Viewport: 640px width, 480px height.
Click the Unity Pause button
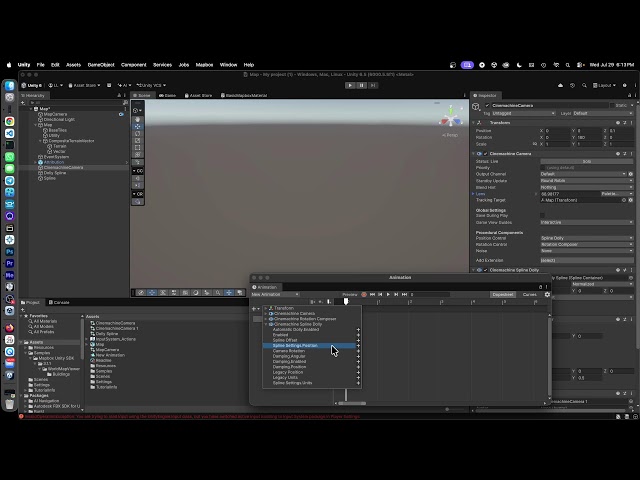pyautogui.click(x=362, y=85)
